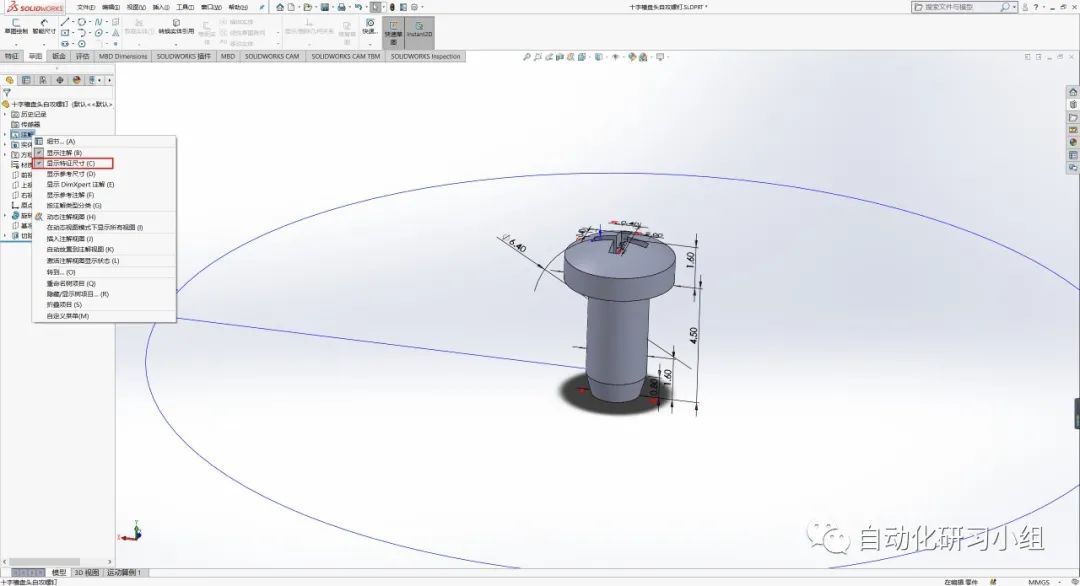Open SOLIDWORKS Resources home tab in task pane
The height and width of the screenshot is (586, 1080).
[x=1073, y=92]
